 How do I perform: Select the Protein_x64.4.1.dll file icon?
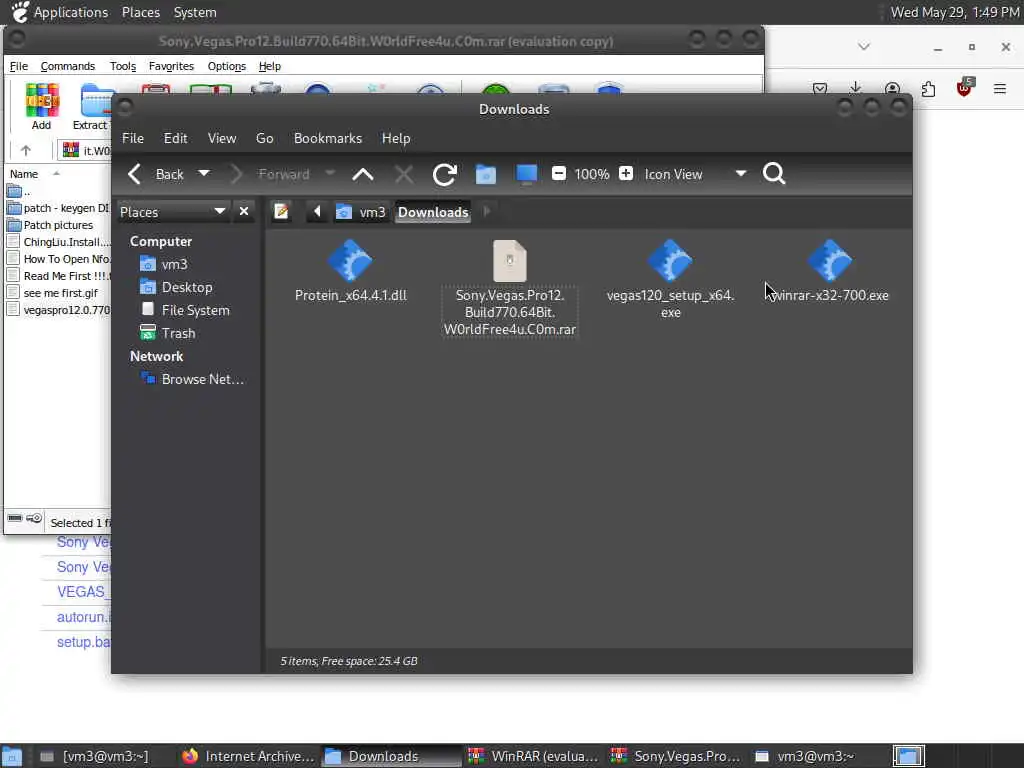click(351, 260)
